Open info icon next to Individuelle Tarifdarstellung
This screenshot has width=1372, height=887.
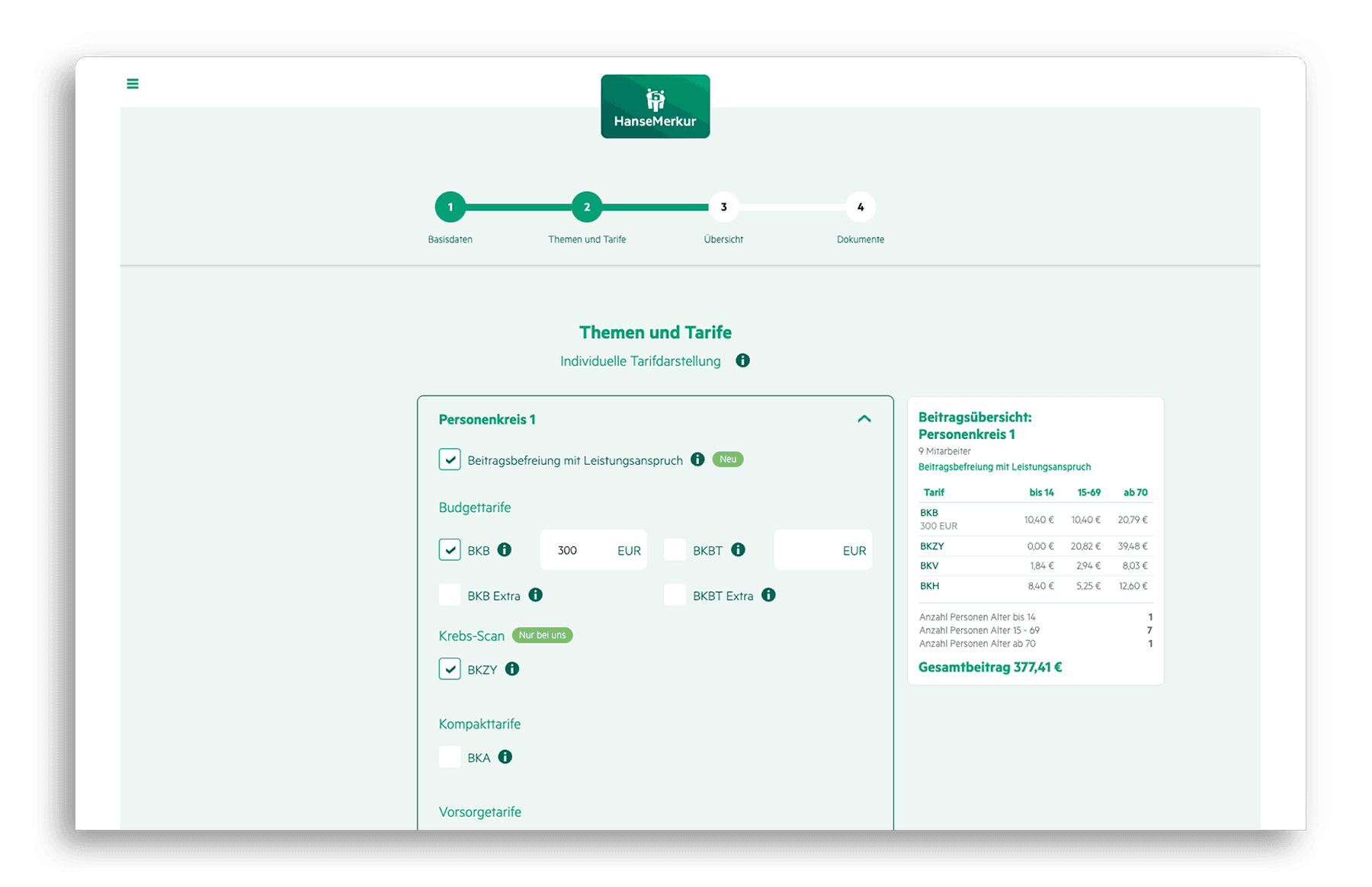[742, 360]
